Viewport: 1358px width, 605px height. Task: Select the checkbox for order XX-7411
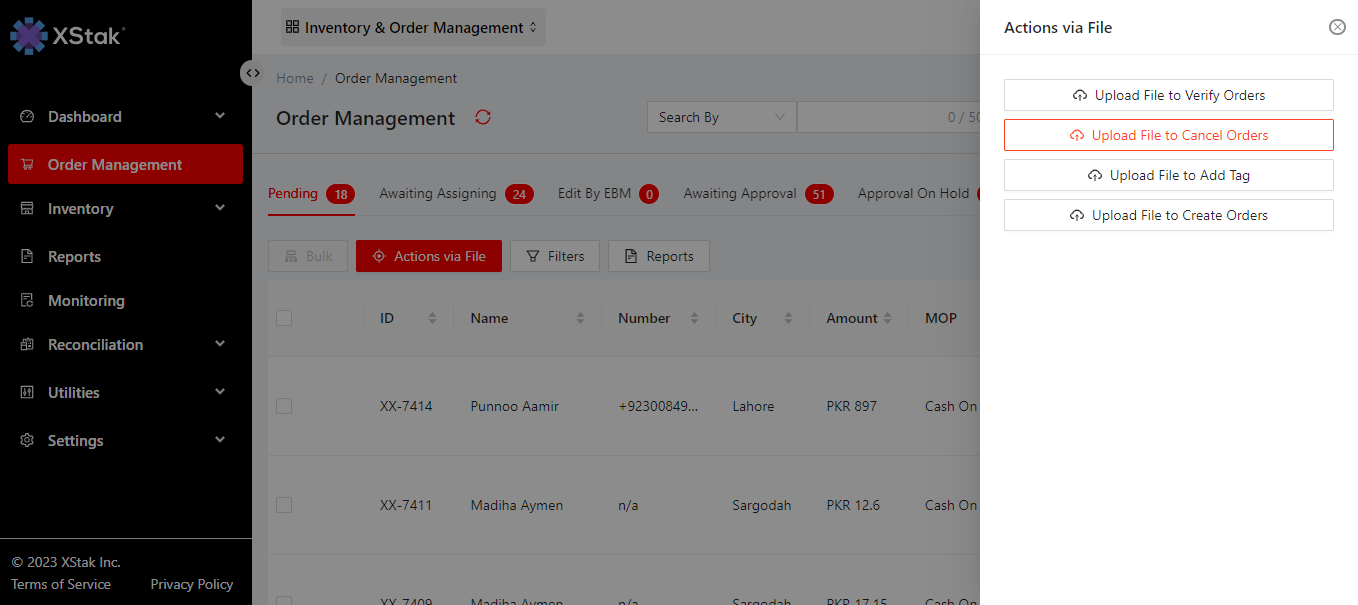284,505
